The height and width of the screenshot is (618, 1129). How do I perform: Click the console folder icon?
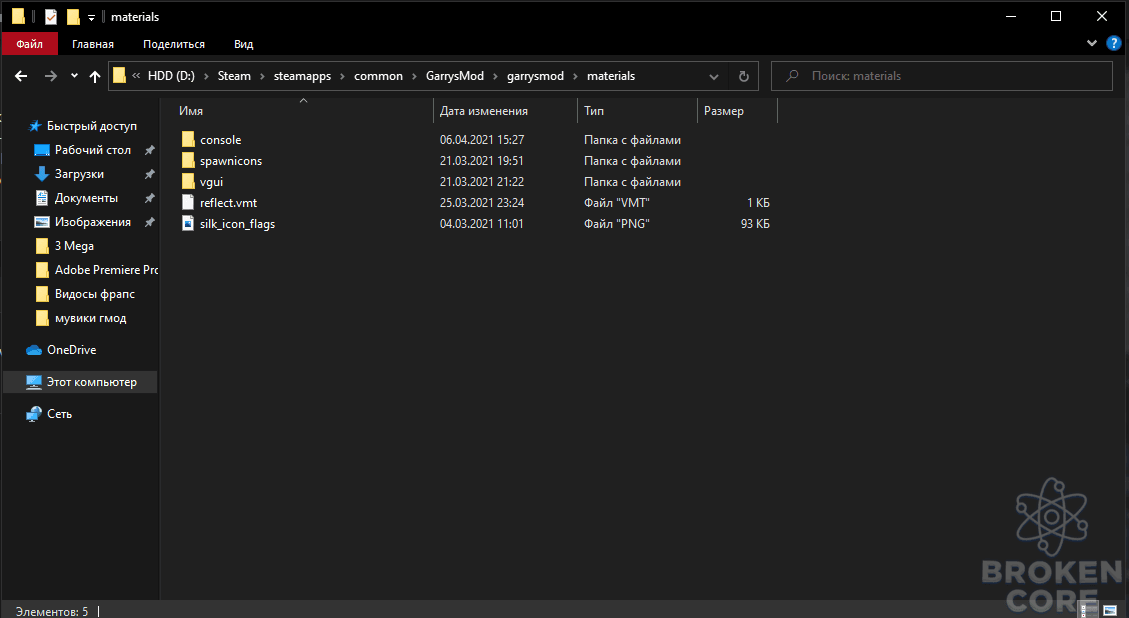tap(188, 139)
